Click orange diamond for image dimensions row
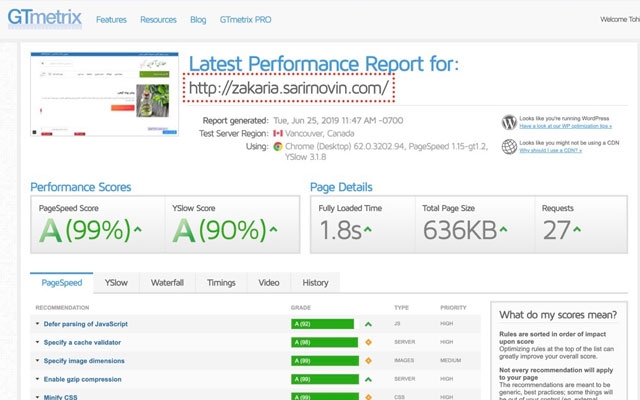640x400 pixels. 368,361
